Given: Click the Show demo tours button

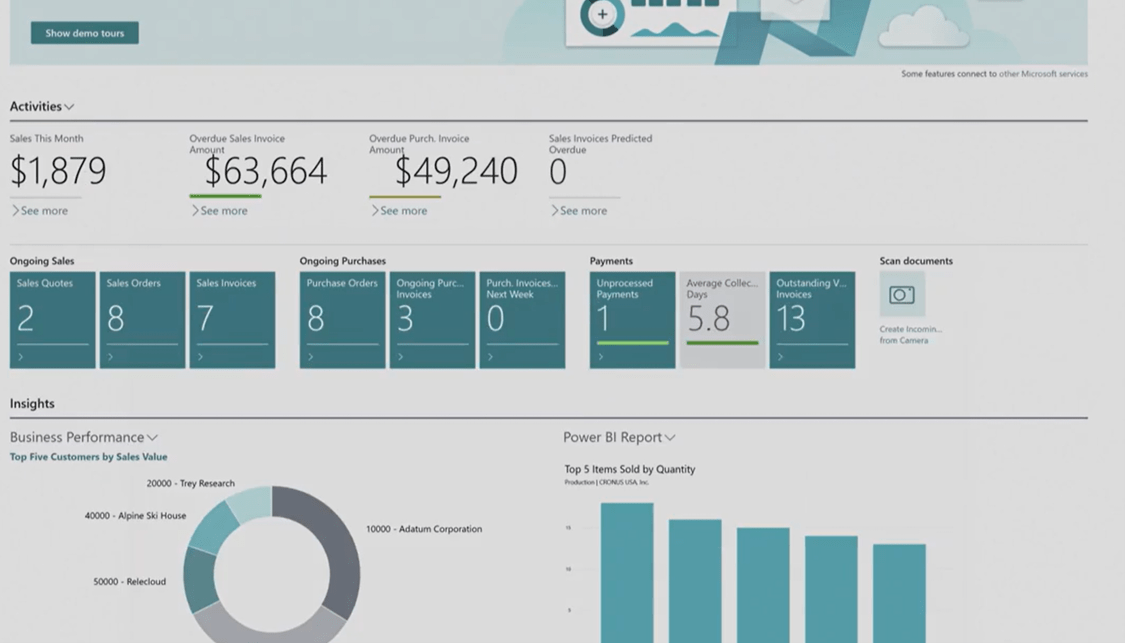Looking at the screenshot, I should (x=84, y=33).
